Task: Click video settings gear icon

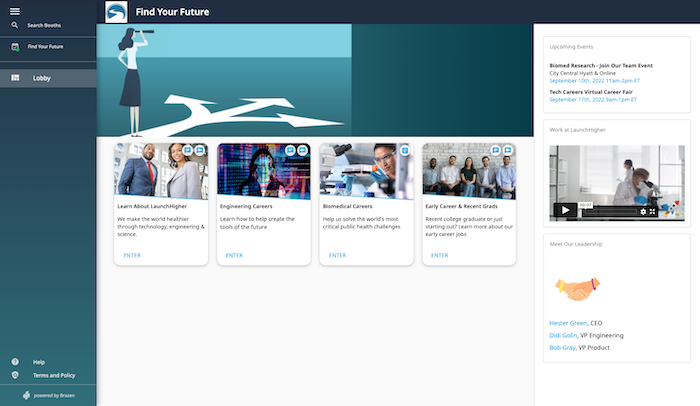Action: click(x=643, y=211)
